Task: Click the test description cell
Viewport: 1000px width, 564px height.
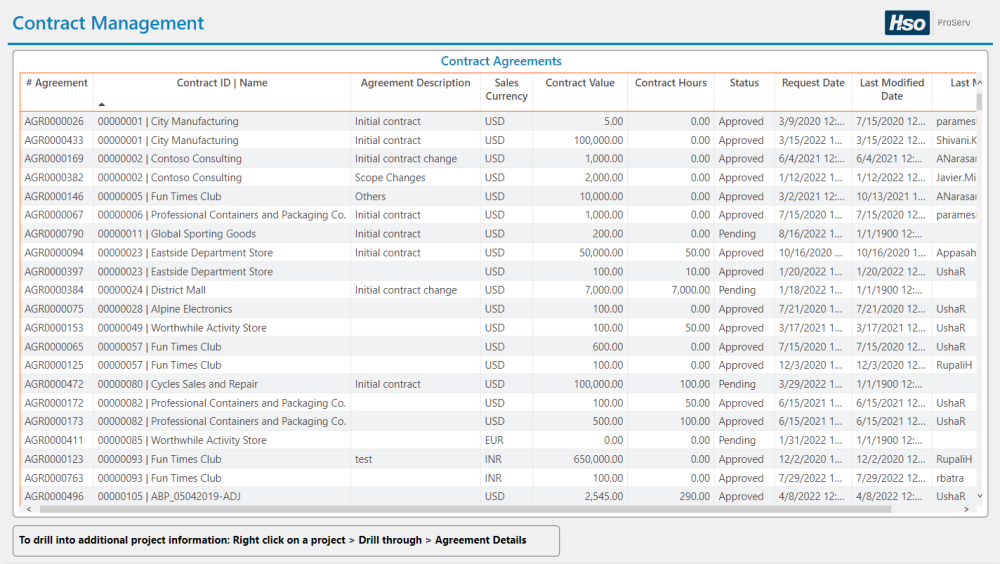Action: click(x=364, y=459)
